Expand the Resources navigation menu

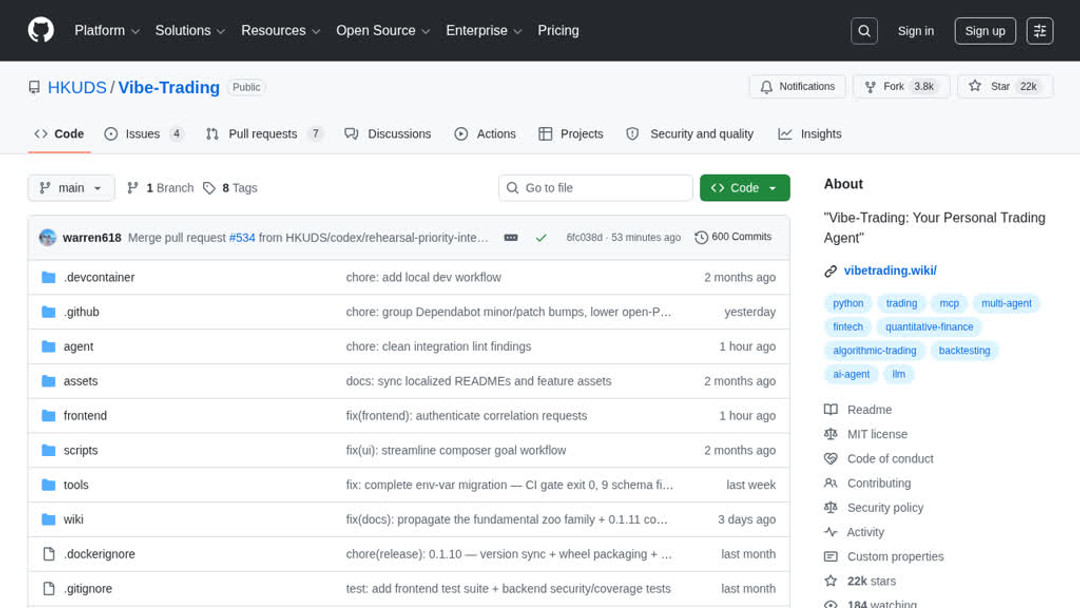280,31
